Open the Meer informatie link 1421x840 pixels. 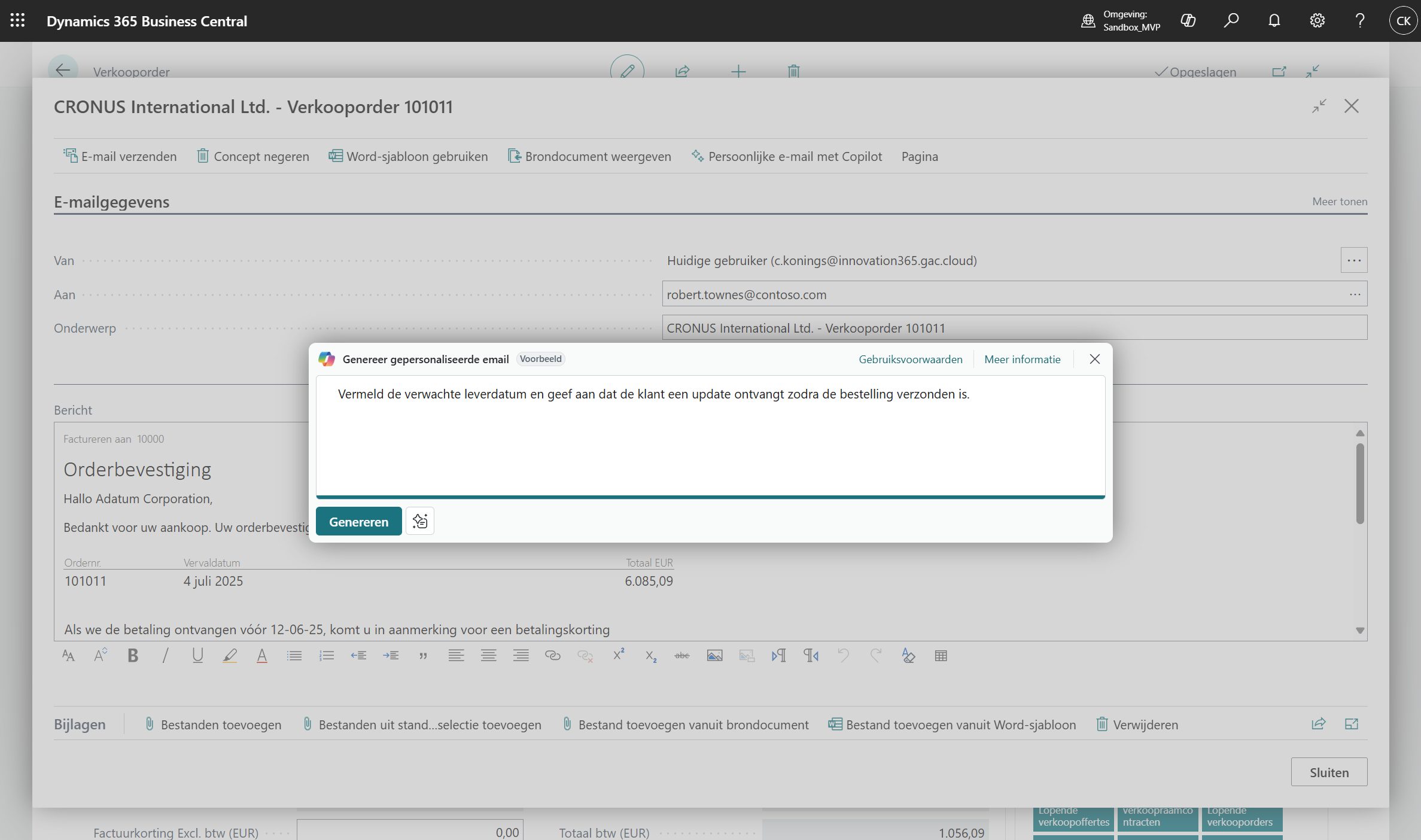pos(1022,359)
